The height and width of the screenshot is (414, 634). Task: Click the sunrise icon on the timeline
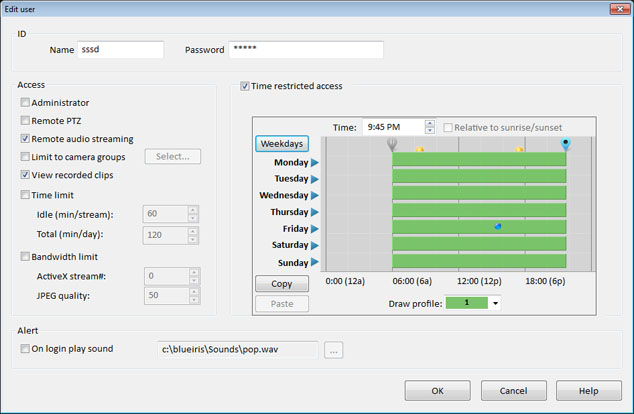click(420, 150)
